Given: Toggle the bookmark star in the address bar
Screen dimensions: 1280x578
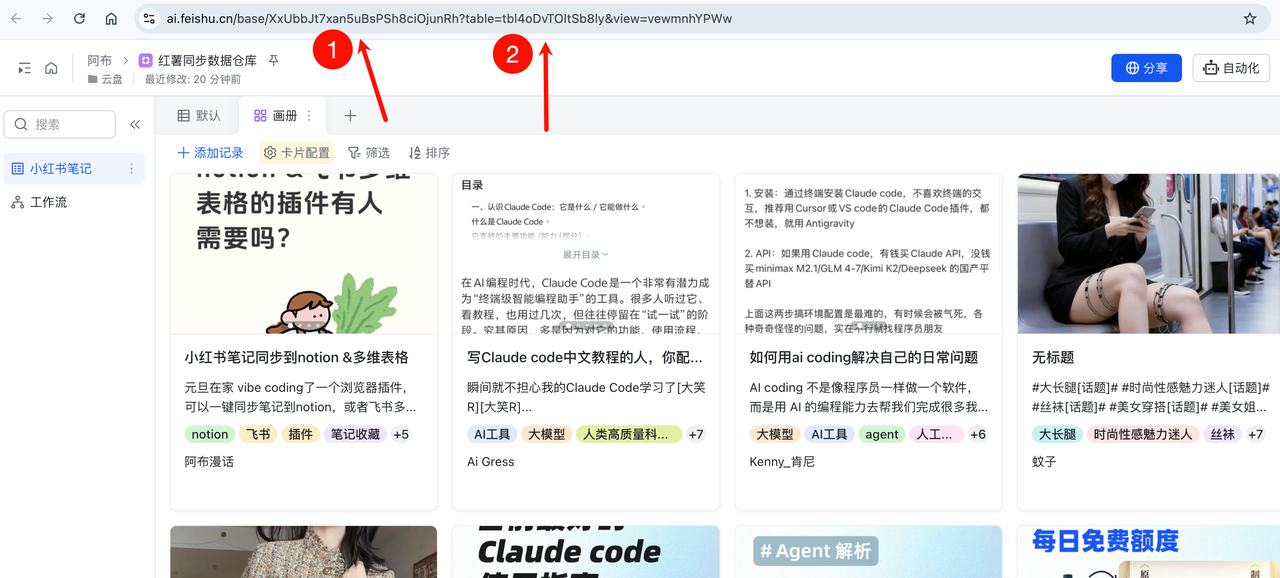Looking at the screenshot, I should (x=1249, y=18).
